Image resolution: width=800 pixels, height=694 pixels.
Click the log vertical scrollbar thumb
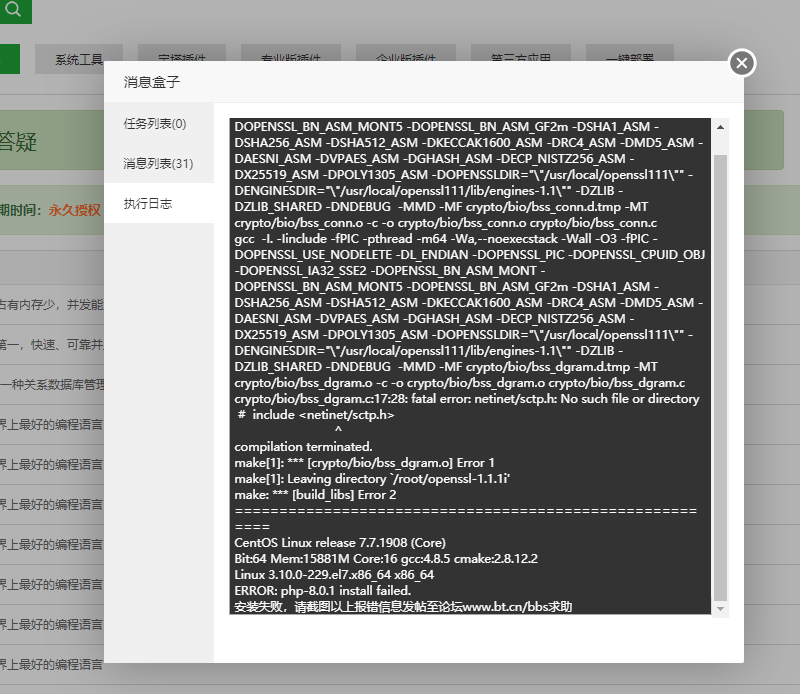720,378
